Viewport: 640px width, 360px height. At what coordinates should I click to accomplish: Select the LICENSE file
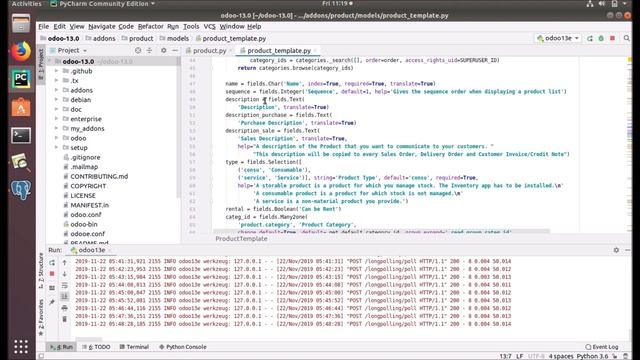[x=83, y=196]
